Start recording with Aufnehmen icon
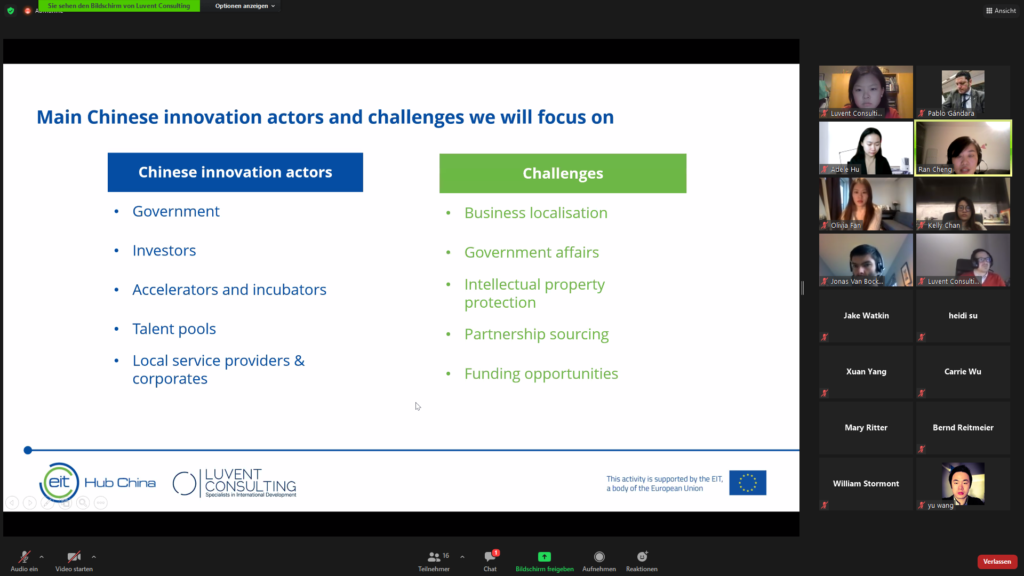 click(x=599, y=557)
